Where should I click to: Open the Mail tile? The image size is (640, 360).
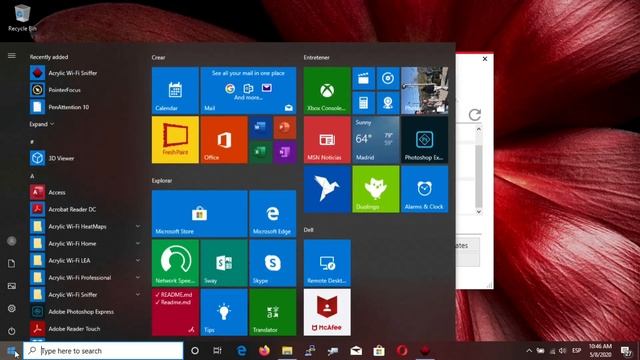(x=248, y=91)
